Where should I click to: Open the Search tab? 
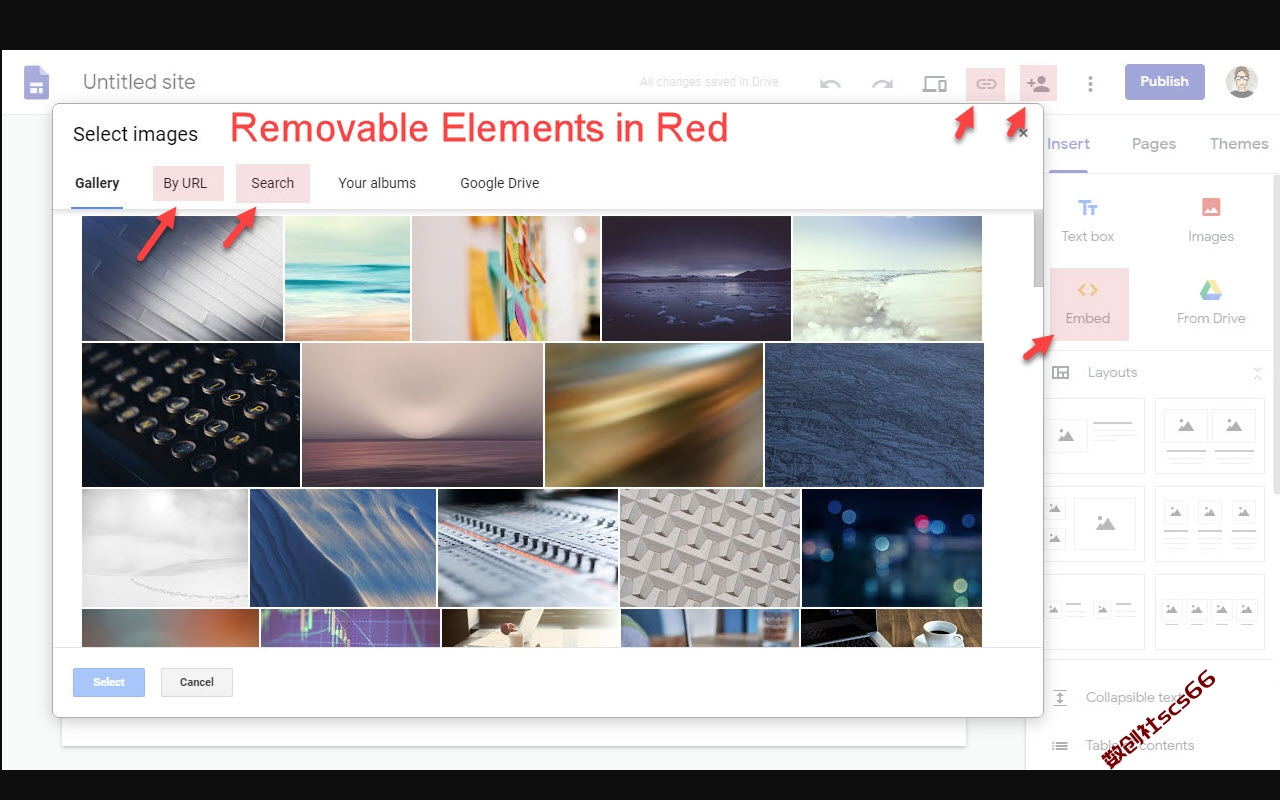point(273,183)
